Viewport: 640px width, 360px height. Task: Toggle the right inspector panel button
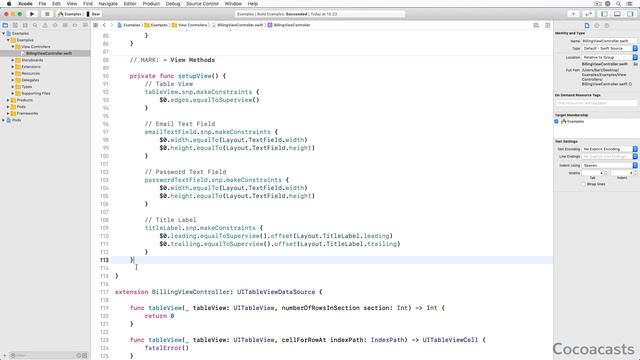[630, 14]
